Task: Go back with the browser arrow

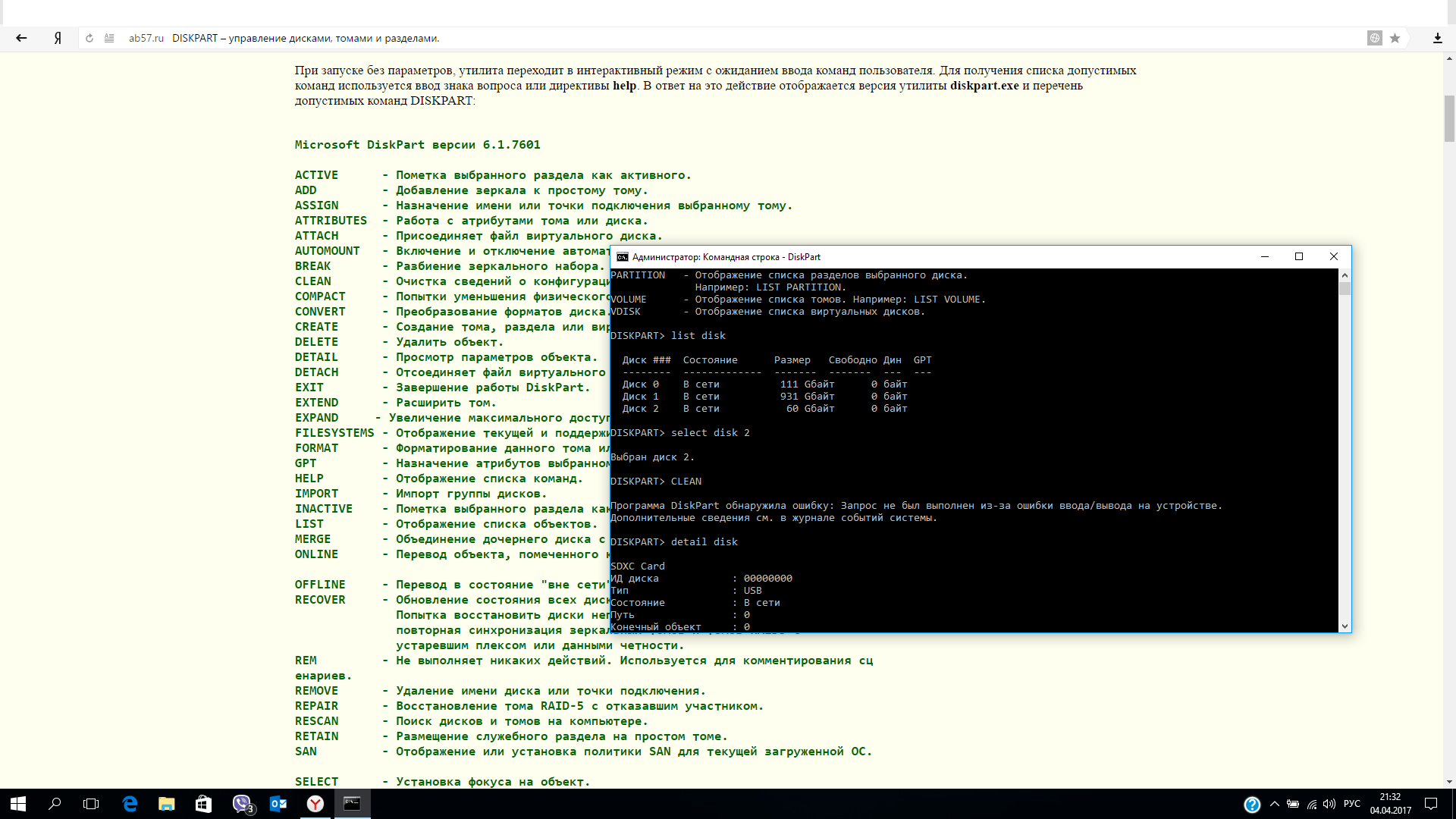Action: click(21, 38)
